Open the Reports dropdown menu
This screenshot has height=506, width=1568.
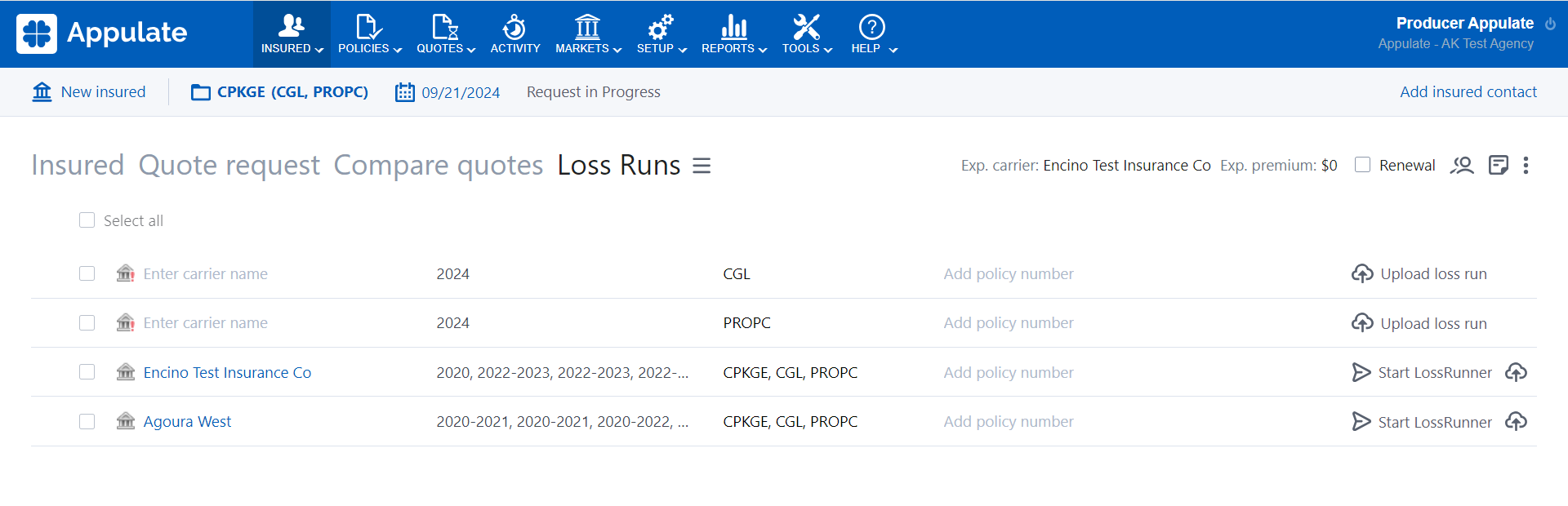pos(733,34)
